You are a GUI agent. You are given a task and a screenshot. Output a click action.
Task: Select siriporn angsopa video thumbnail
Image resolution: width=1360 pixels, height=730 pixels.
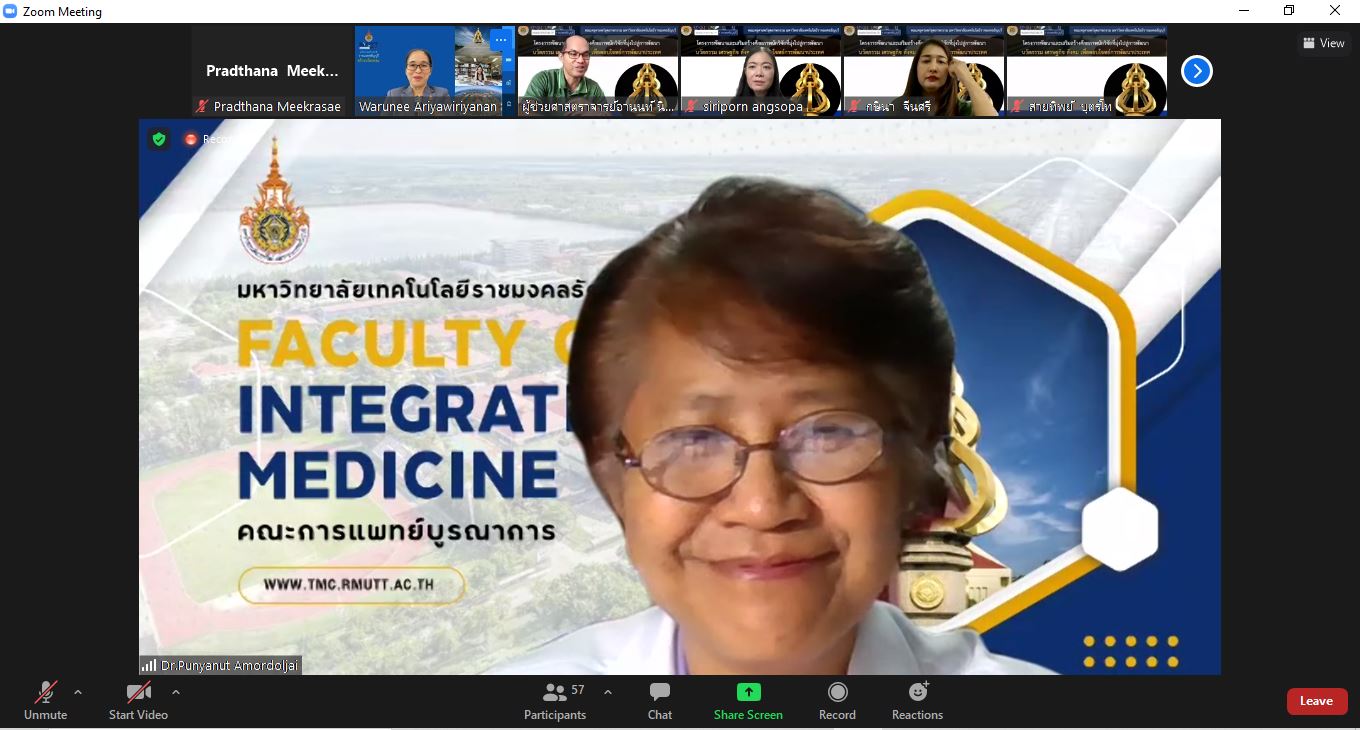pos(761,71)
